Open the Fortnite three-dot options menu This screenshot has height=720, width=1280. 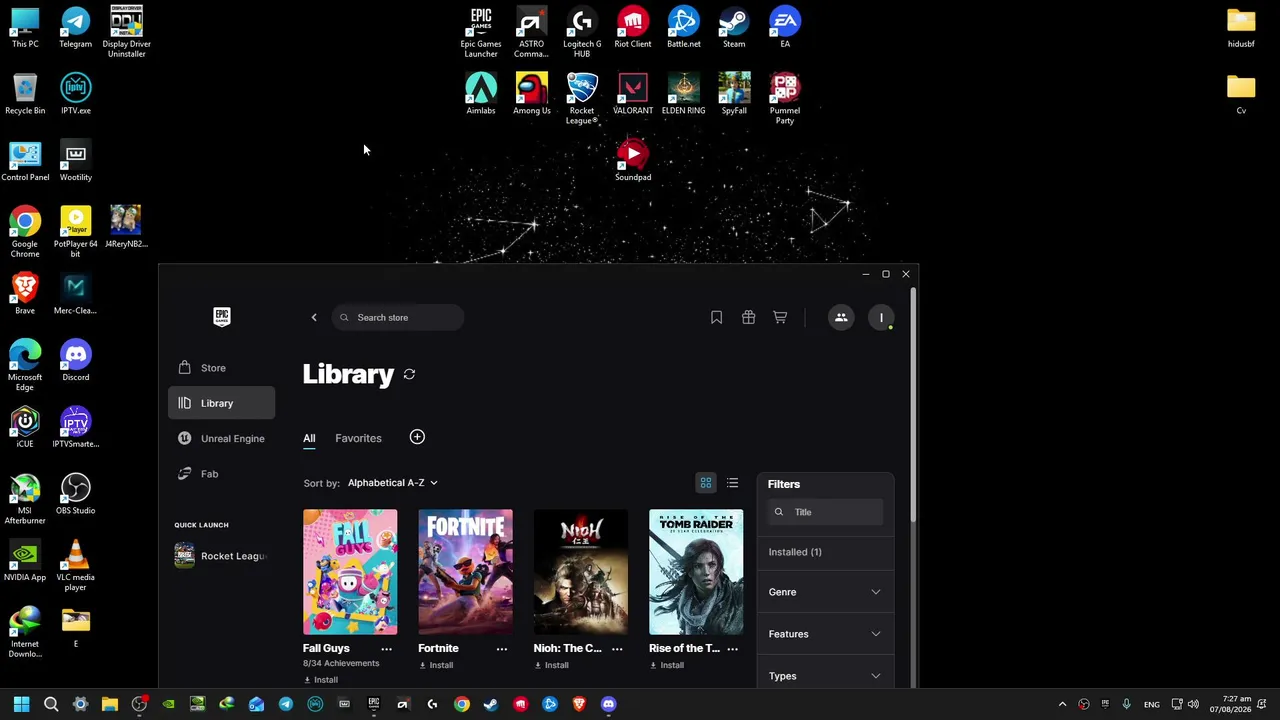[502, 649]
